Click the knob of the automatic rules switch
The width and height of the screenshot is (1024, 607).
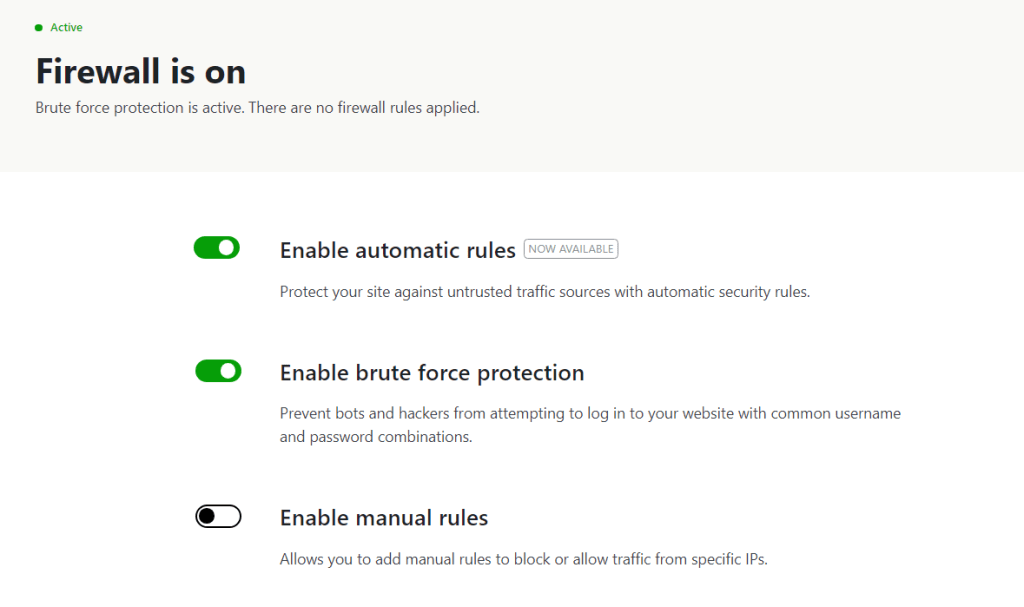[x=228, y=247]
